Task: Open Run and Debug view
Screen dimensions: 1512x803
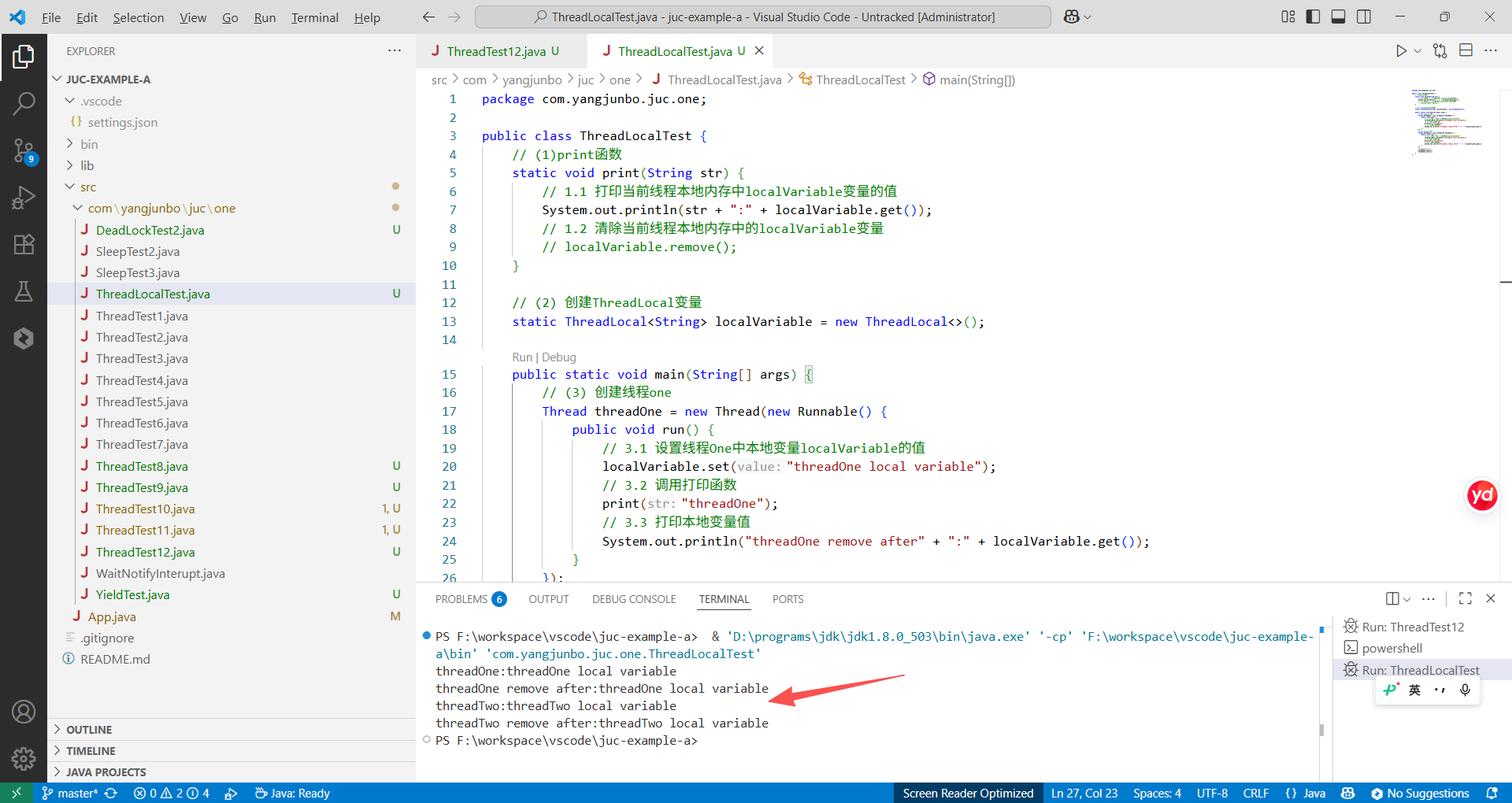Action: click(24, 198)
